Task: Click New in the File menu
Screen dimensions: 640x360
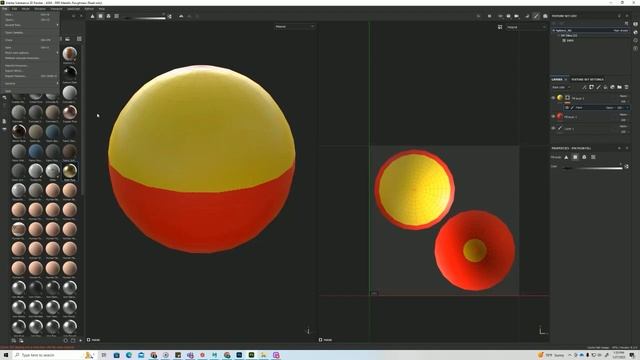Action: 31,15
